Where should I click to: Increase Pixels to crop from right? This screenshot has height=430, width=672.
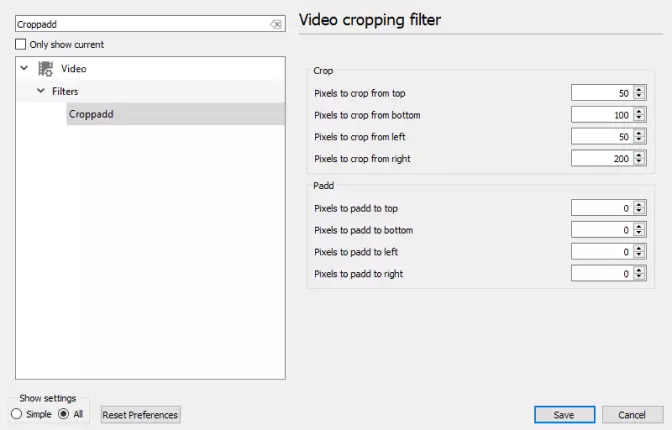pos(639,155)
